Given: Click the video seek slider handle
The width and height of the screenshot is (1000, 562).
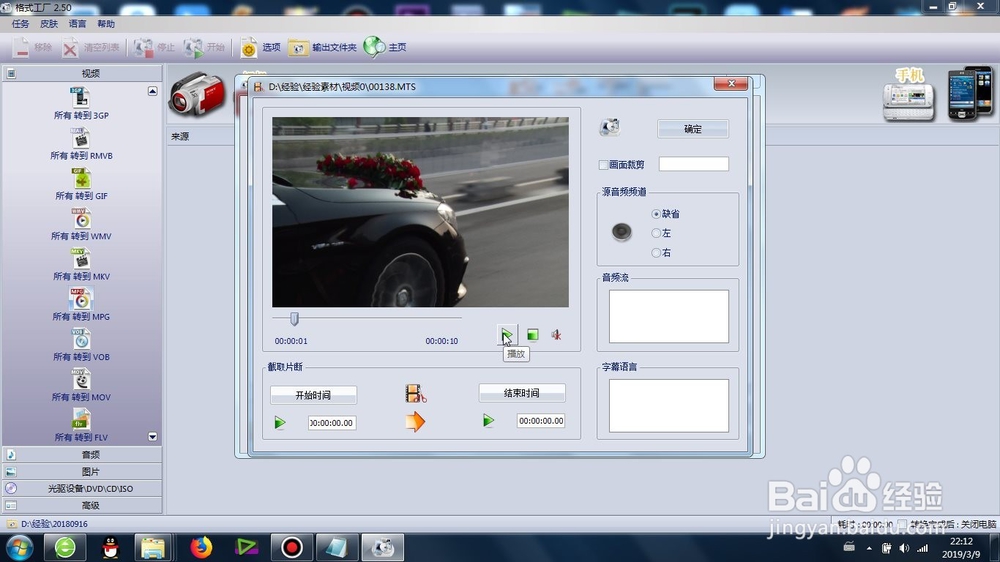Looking at the screenshot, I should point(294,318).
